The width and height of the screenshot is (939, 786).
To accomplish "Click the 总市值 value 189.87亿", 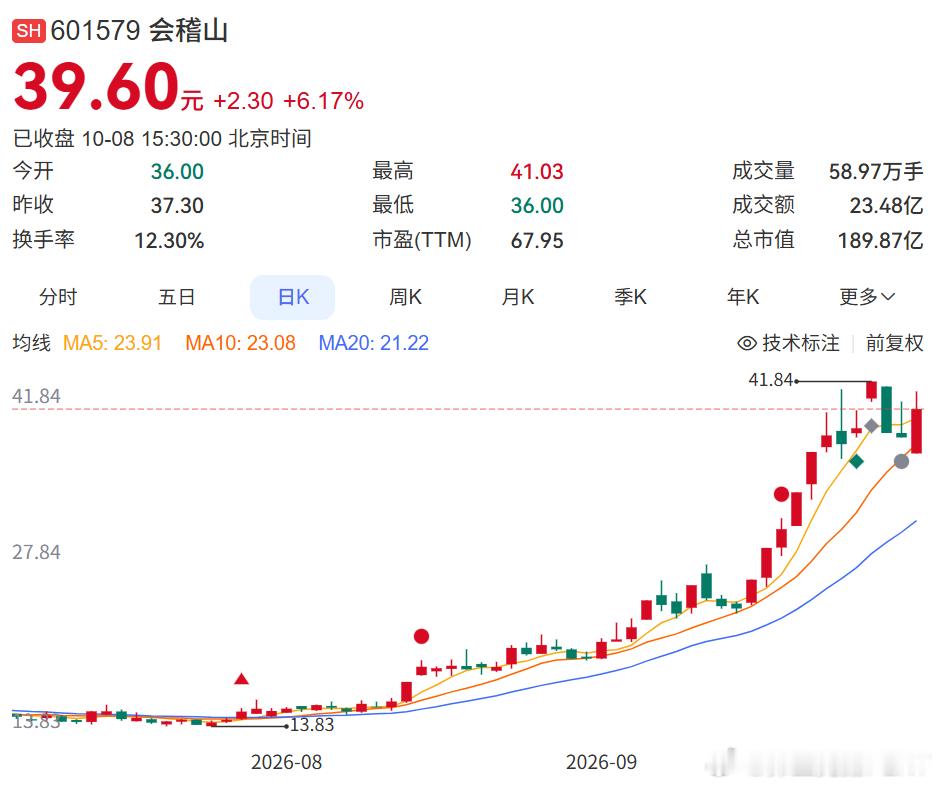I will pyautogui.click(x=881, y=241).
